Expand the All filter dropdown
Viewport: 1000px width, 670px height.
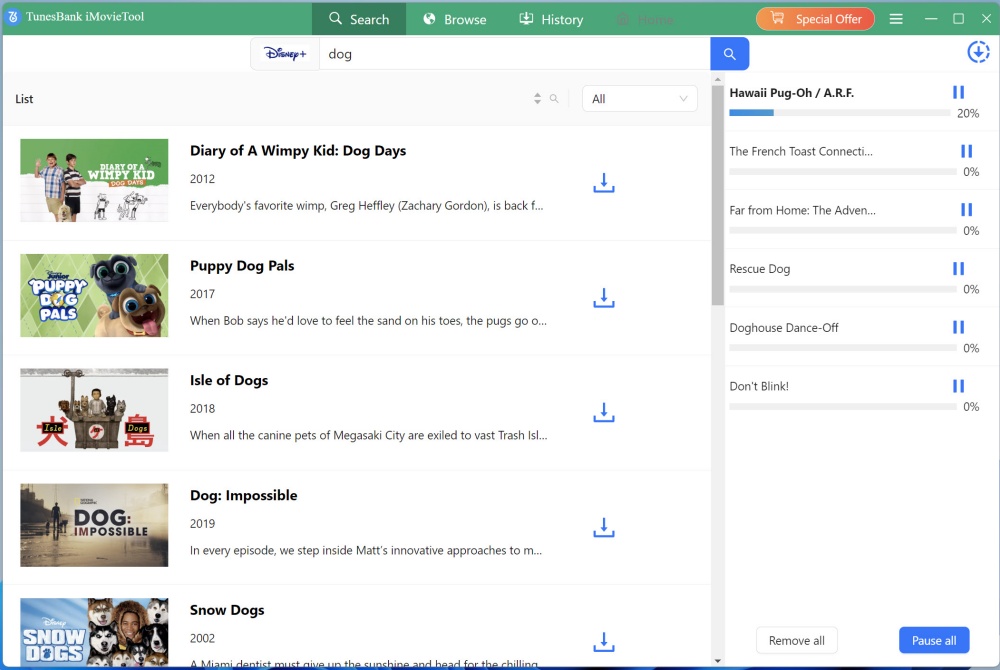point(640,99)
